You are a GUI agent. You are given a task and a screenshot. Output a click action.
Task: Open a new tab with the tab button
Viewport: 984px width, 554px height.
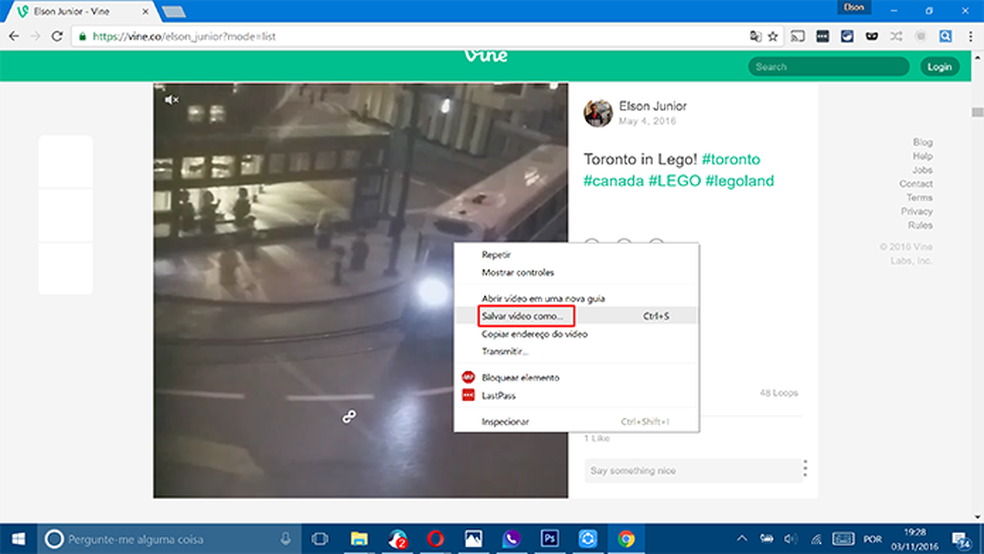[173, 12]
